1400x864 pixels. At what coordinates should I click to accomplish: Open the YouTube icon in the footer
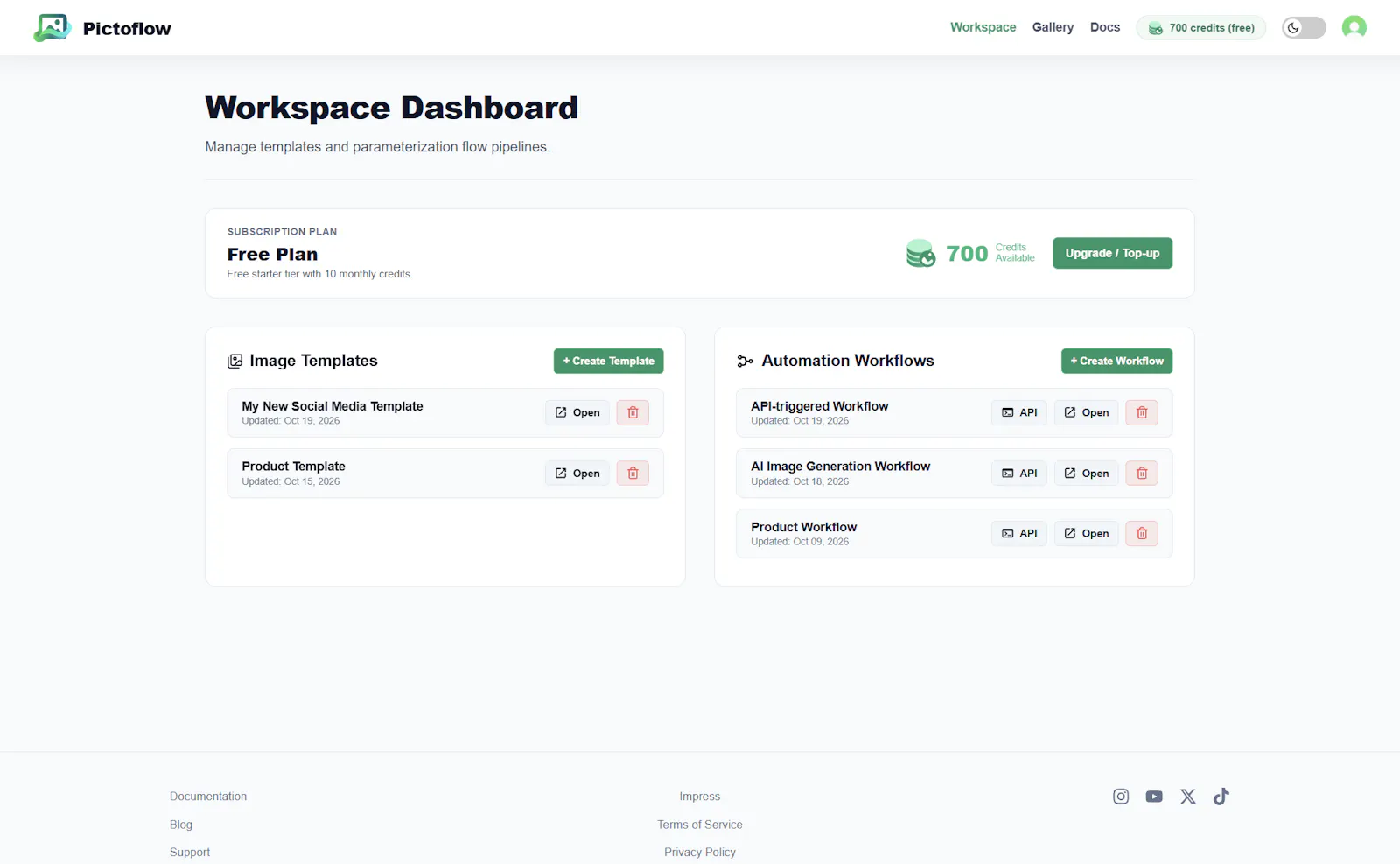pos(1154,797)
